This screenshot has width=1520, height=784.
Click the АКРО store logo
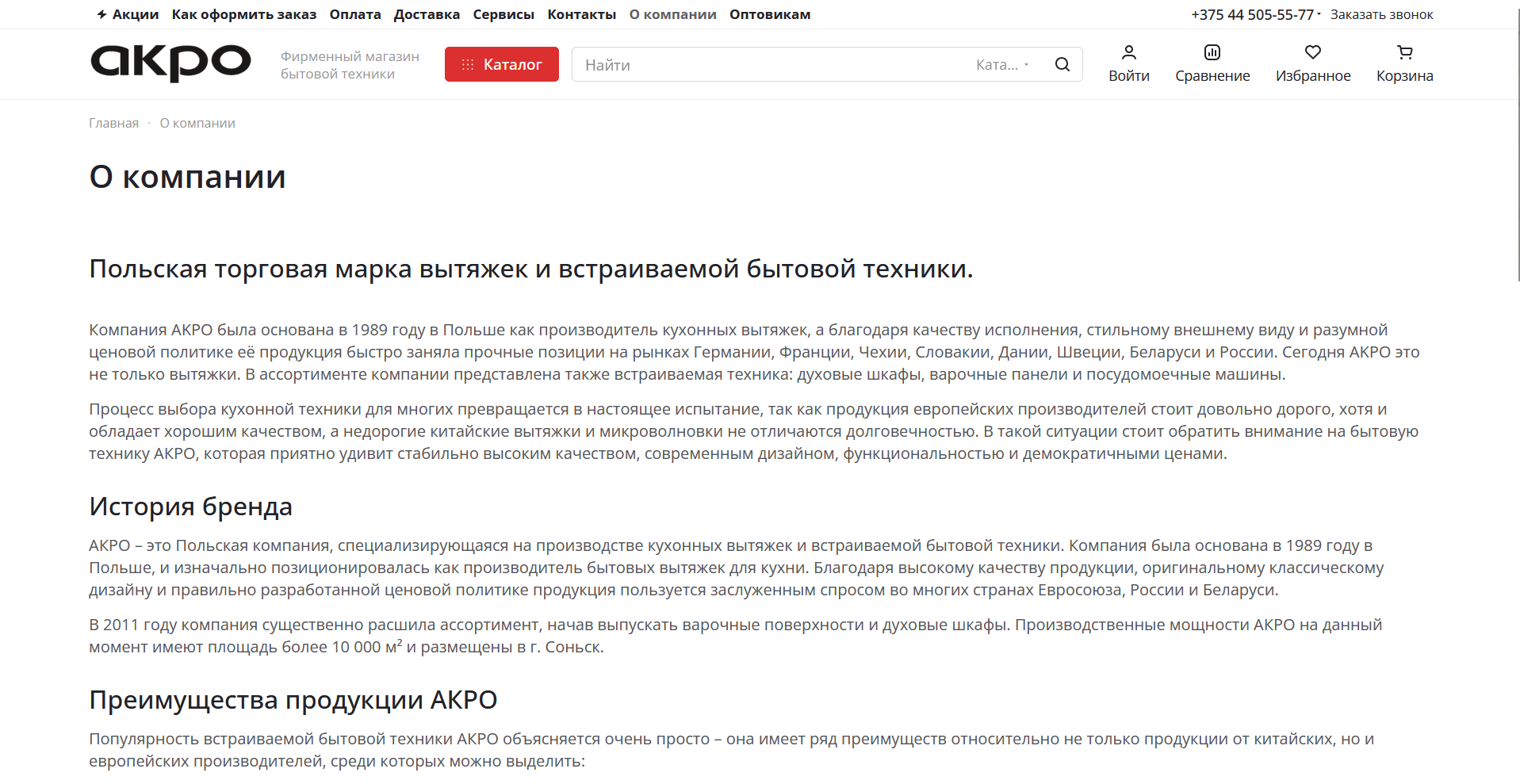(x=170, y=63)
